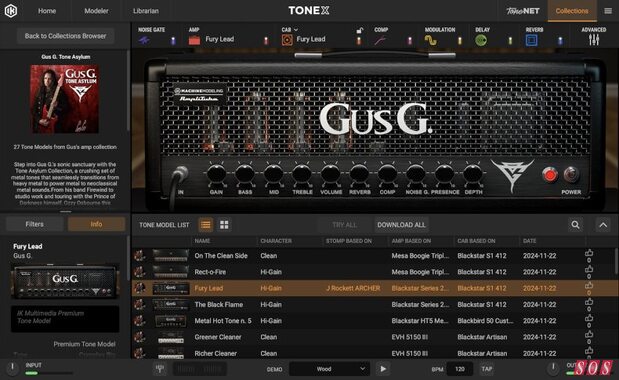Image resolution: width=619 pixels, height=380 pixels.
Task: Play the demo loop
Action: pyautogui.click(x=383, y=369)
